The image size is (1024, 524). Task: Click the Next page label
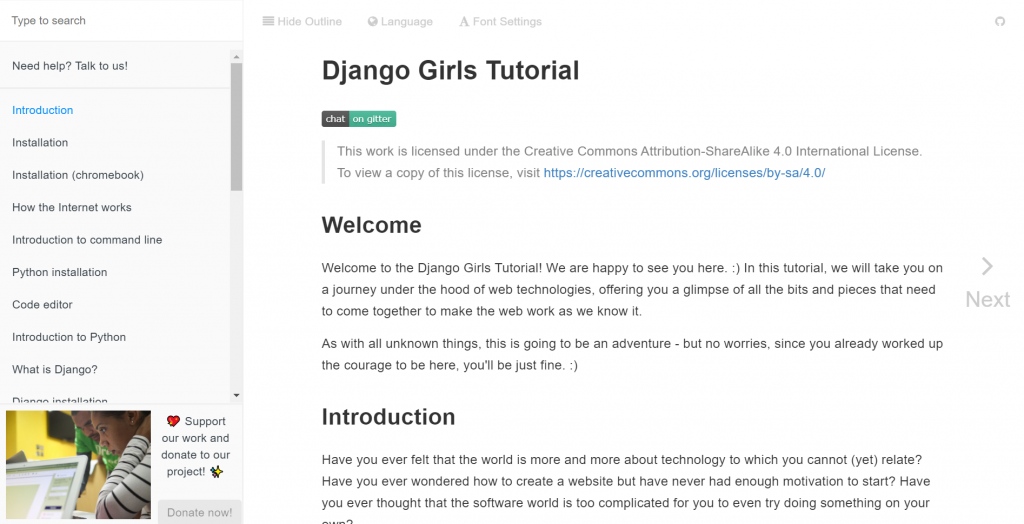coord(987,299)
